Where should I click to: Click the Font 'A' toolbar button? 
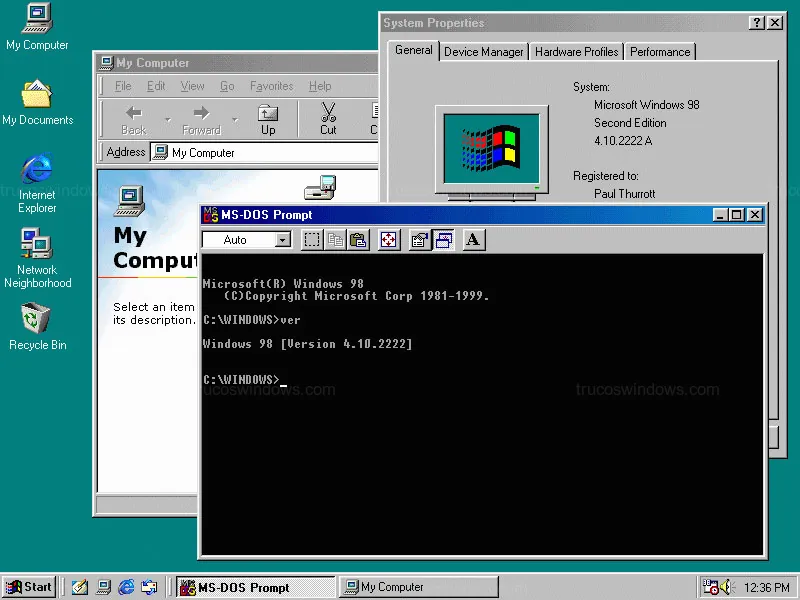coord(474,240)
